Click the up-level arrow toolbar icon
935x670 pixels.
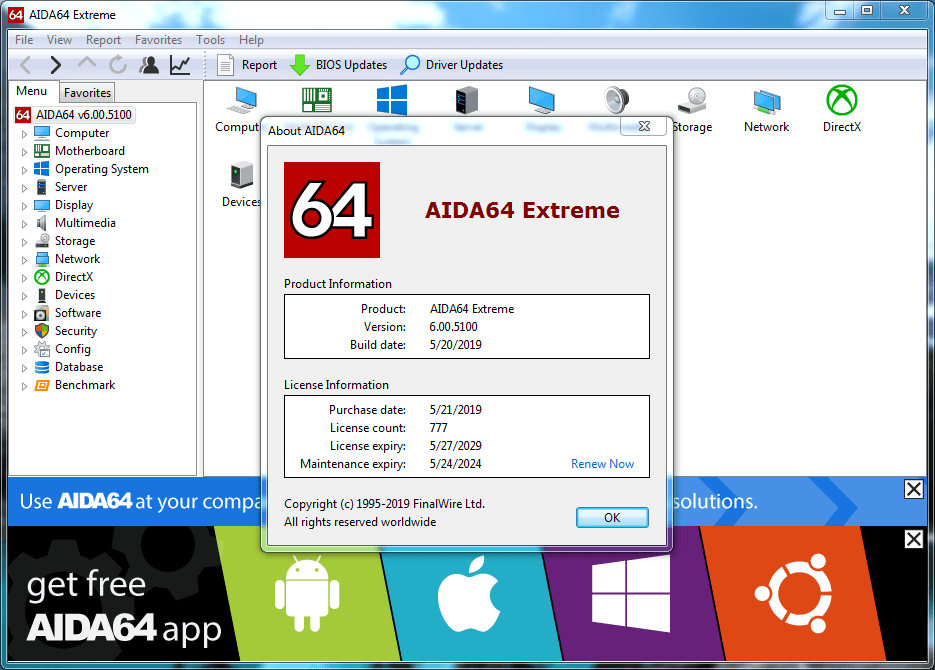87,63
